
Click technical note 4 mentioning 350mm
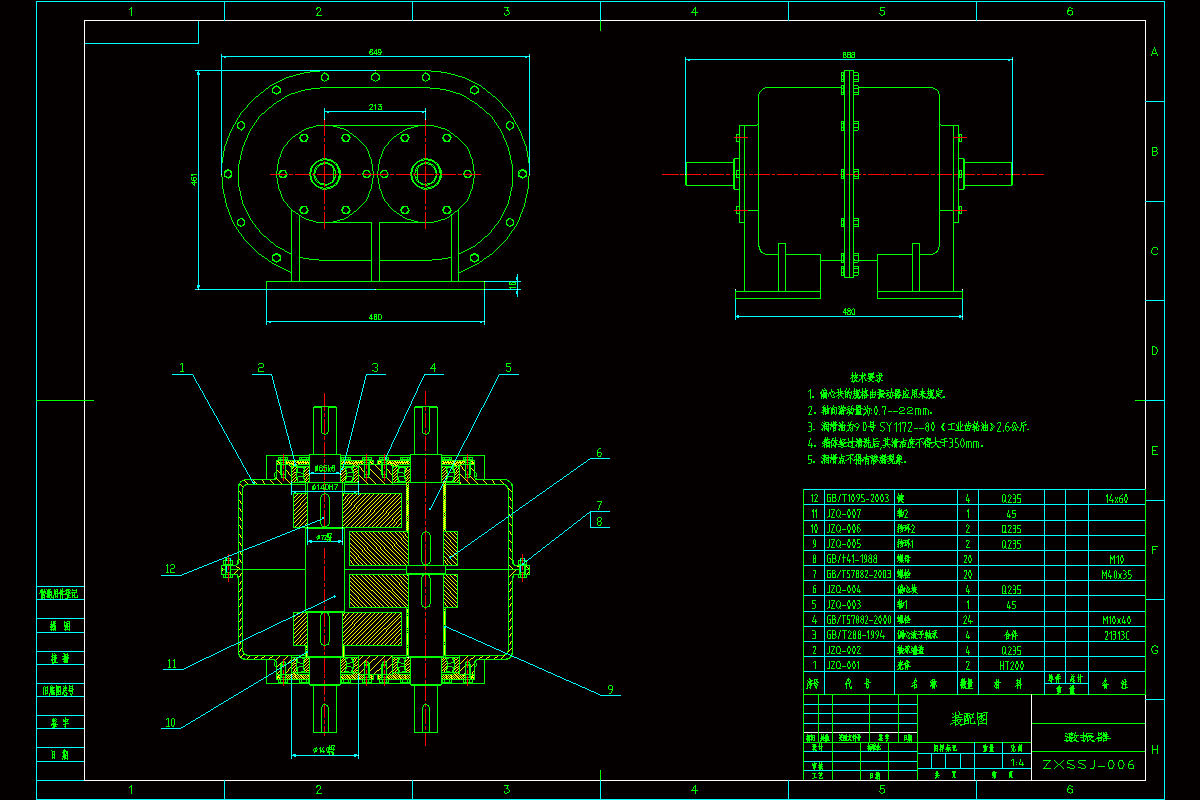click(x=896, y=442)
